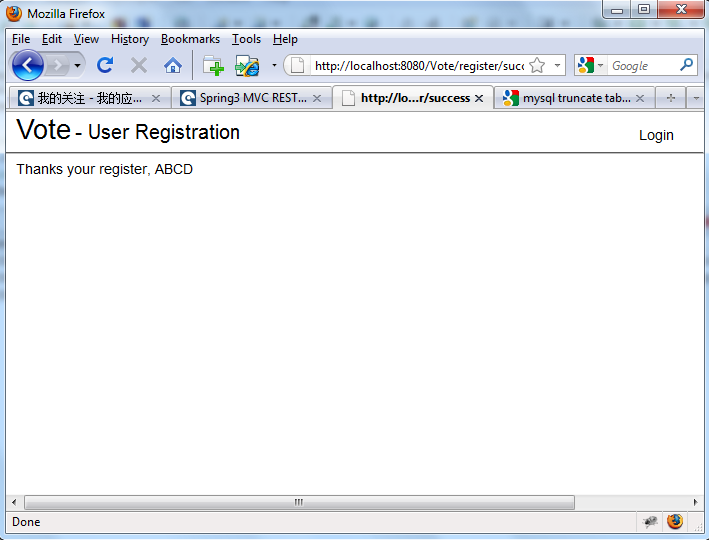Click the Done status bar text
This screenshot has height=540, width=709.
(26, 522)
